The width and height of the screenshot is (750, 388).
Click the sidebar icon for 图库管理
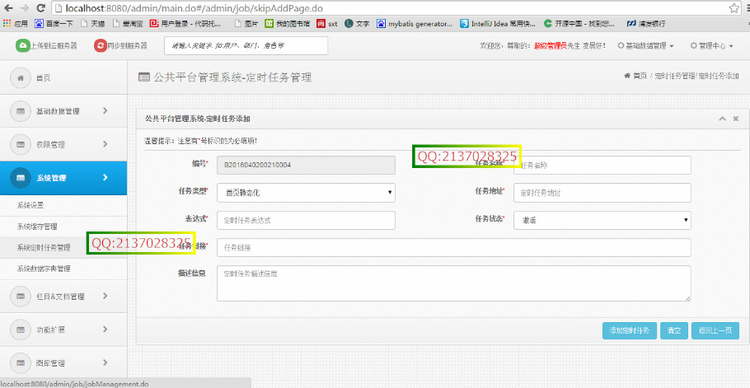(20, 363)
